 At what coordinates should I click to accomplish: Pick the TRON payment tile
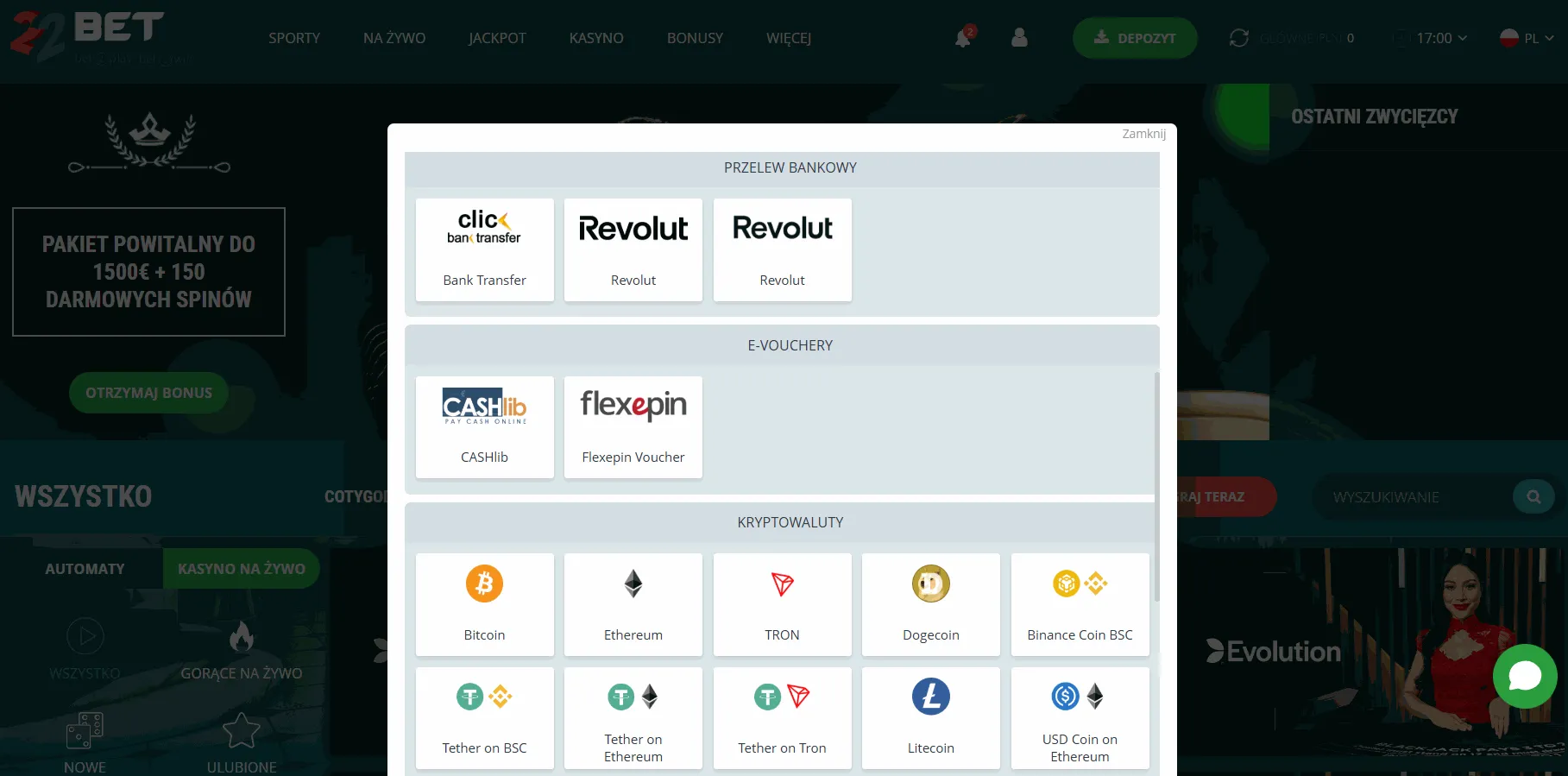click(x=782, y=604)
